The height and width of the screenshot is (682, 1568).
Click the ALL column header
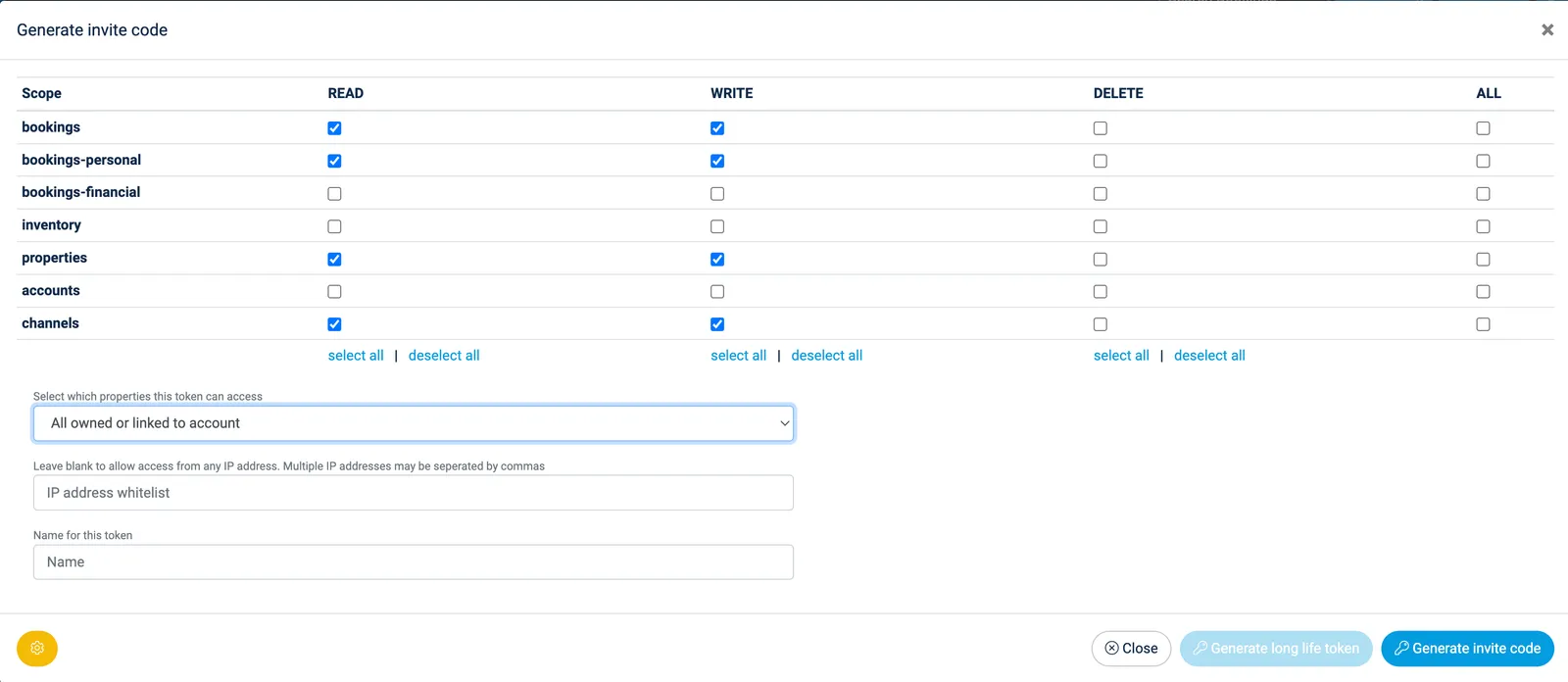point(1489,93)
